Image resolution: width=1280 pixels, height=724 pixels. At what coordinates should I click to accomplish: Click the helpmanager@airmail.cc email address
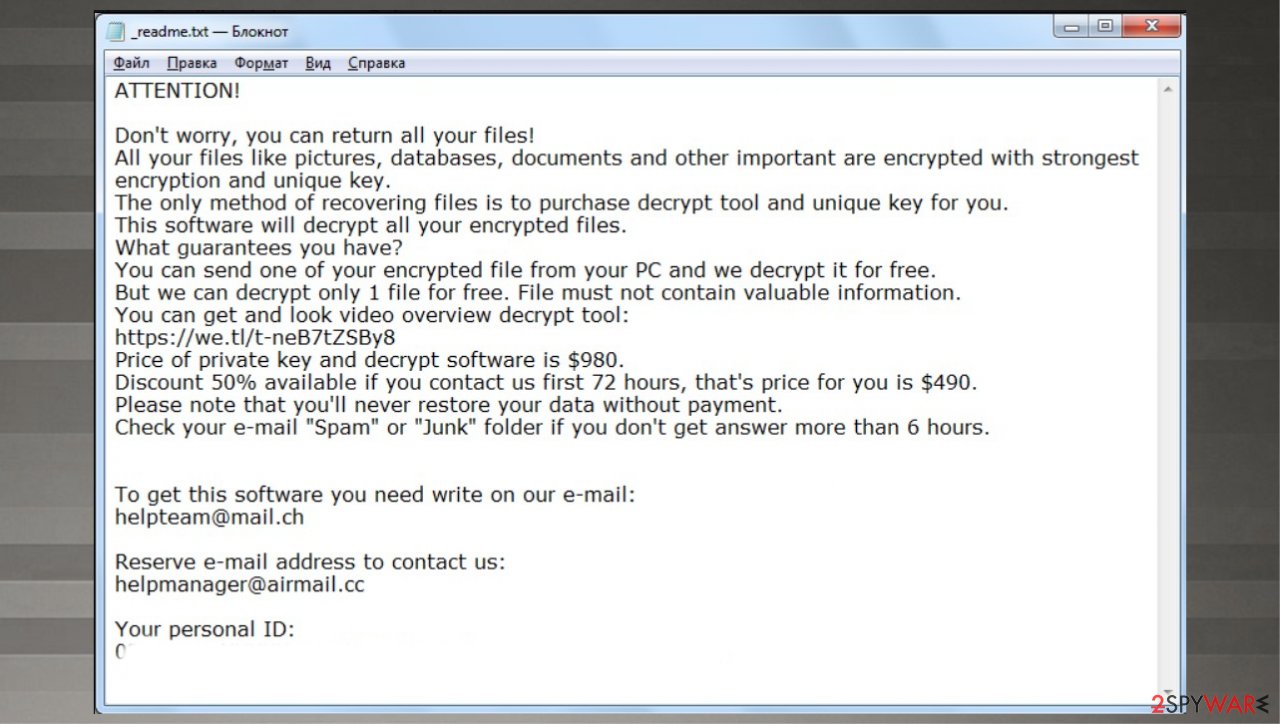240,585
